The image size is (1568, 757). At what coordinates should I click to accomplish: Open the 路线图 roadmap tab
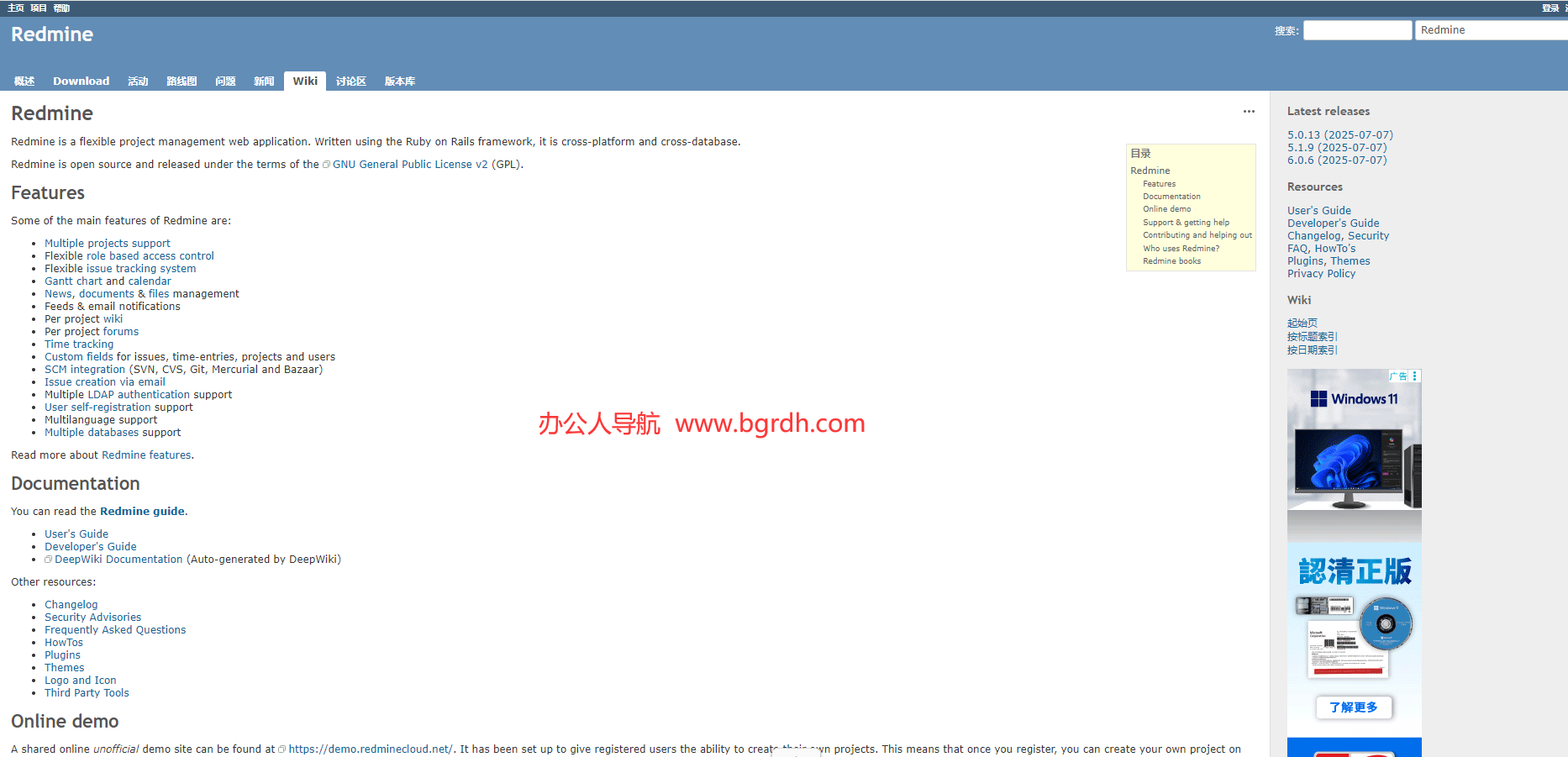point(182,81)
